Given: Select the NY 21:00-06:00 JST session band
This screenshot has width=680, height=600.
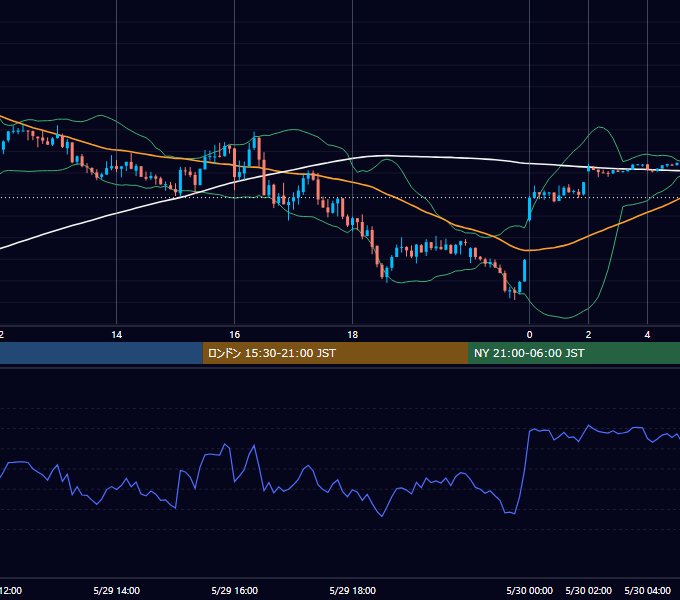Looking at the screenshot, I should coord(574,353).
